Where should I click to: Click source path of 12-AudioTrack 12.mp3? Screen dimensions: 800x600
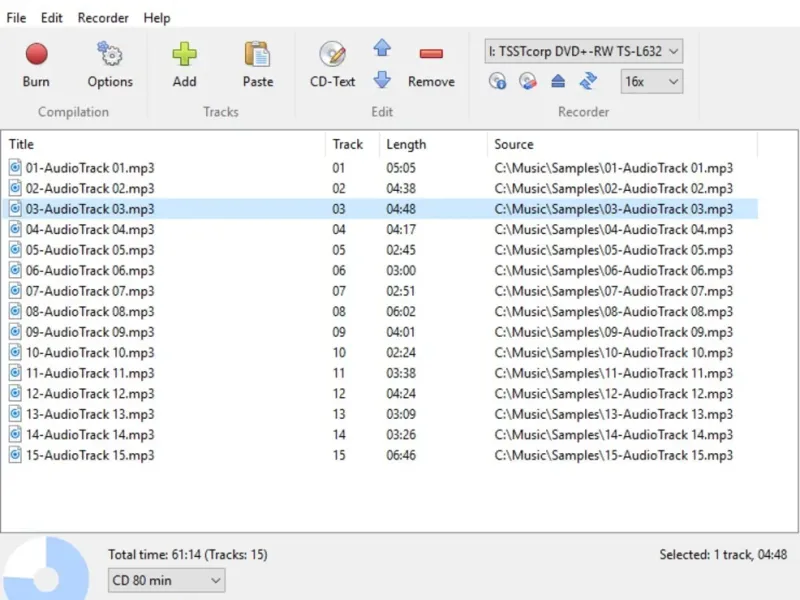[613, 393]
